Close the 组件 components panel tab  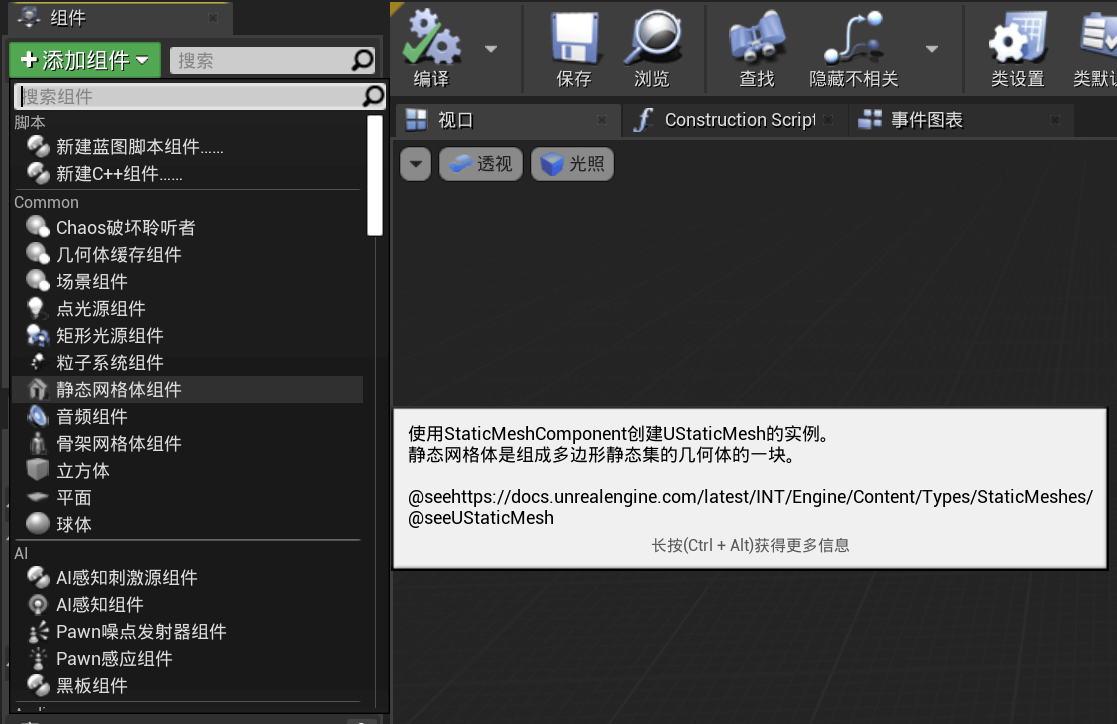click(213, 18)
